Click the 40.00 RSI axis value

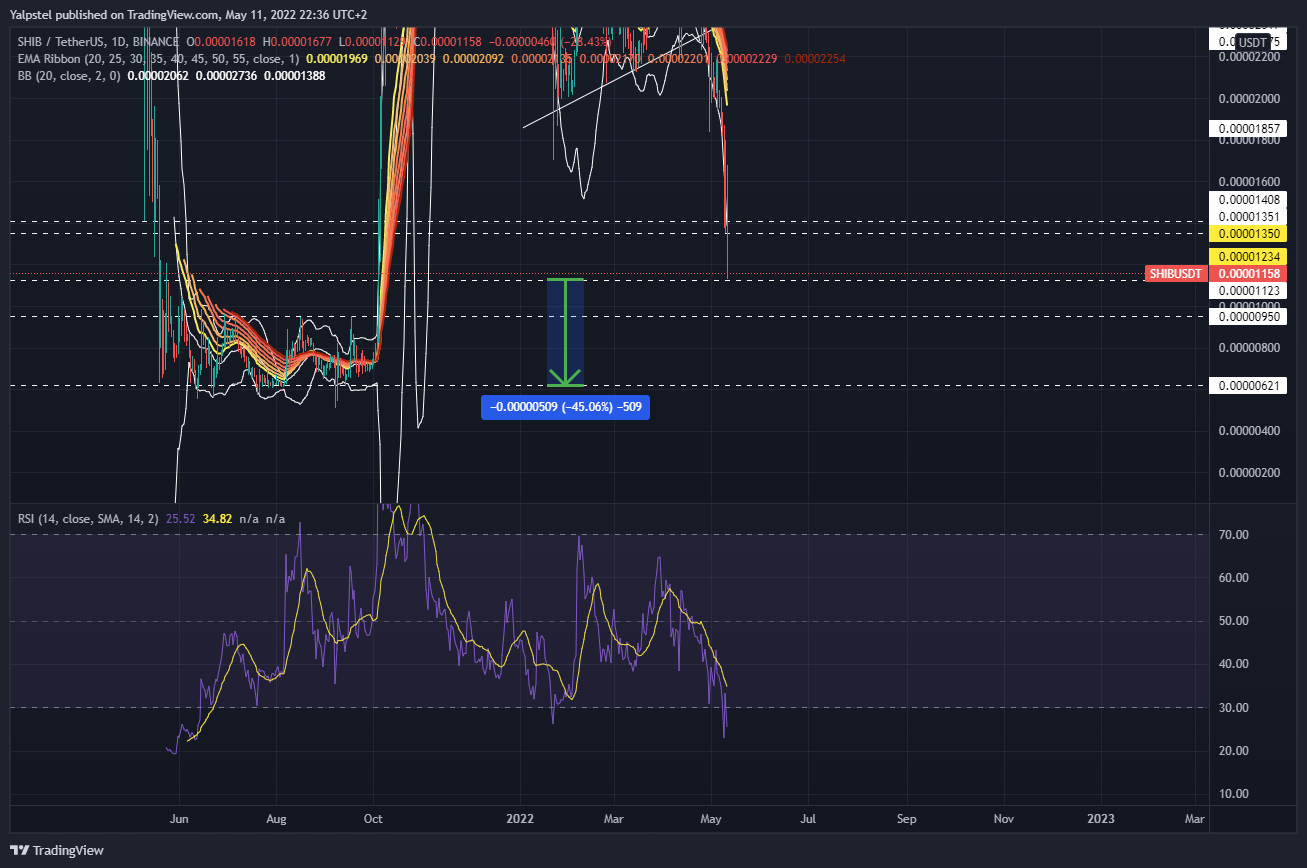tap(1232, 664)
